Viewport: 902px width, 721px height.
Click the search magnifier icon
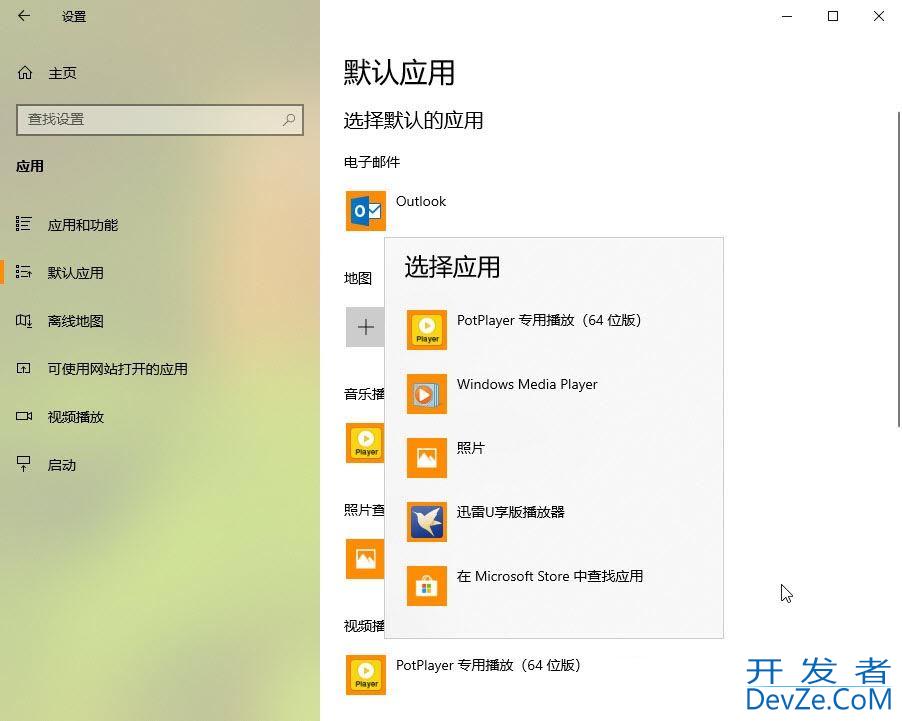[289, 119]
